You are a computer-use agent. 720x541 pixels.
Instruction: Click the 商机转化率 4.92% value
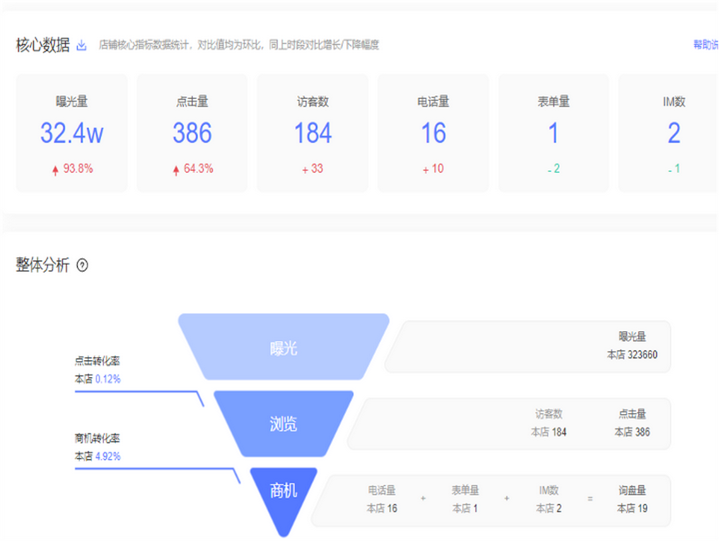point(108,456)
